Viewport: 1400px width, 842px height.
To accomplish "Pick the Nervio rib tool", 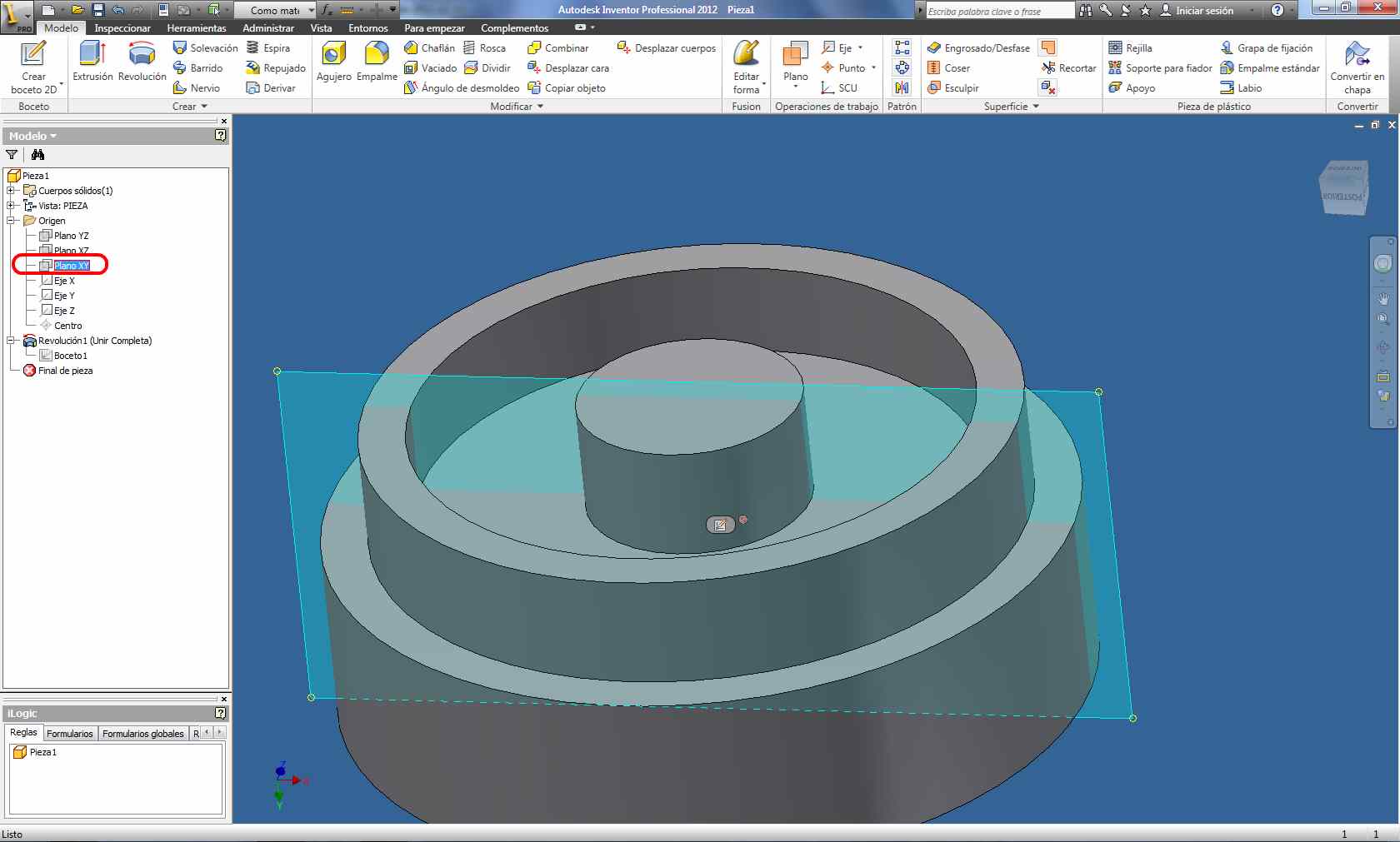I will click(197, 88).
